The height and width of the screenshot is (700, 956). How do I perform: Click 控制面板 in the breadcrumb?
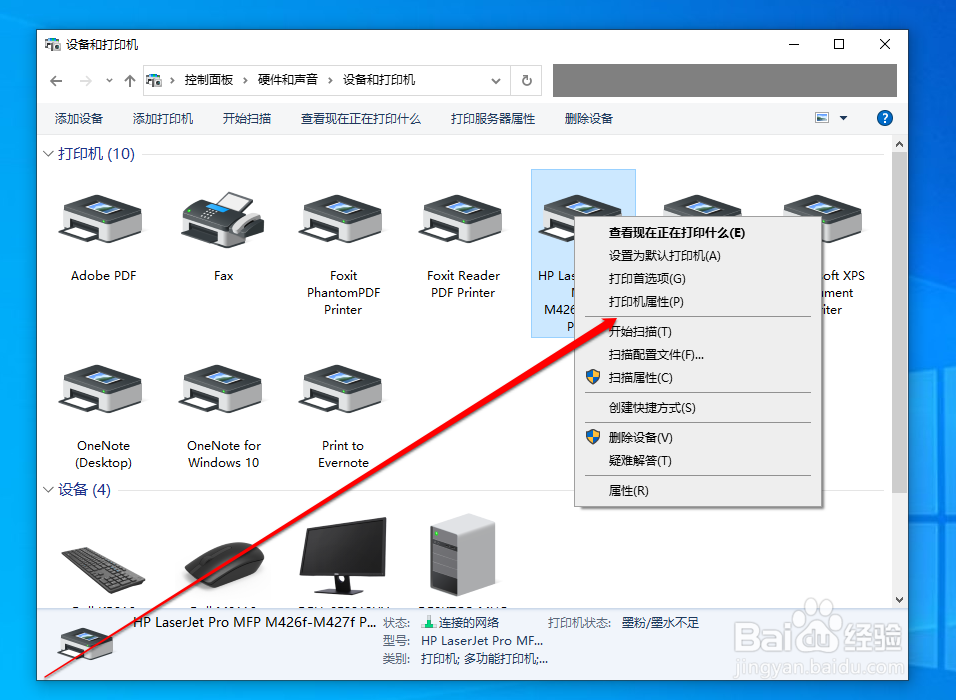(209, 80)
